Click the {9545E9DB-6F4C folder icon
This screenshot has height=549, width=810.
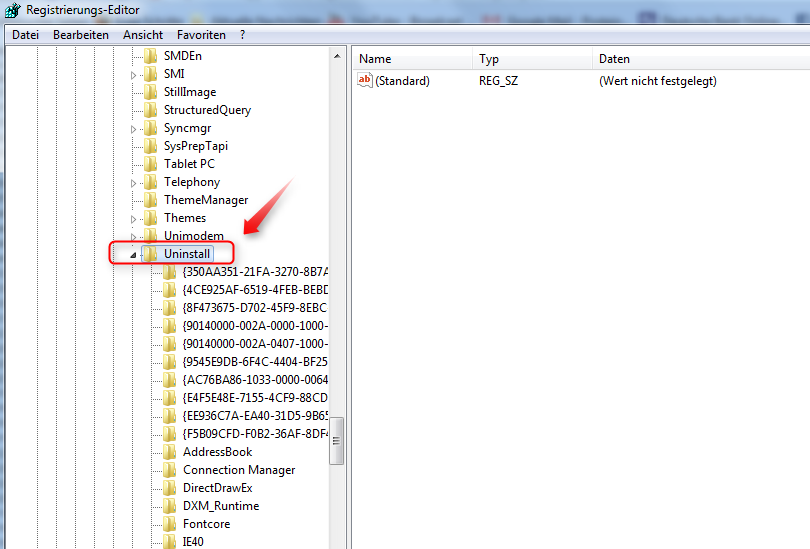169,362
